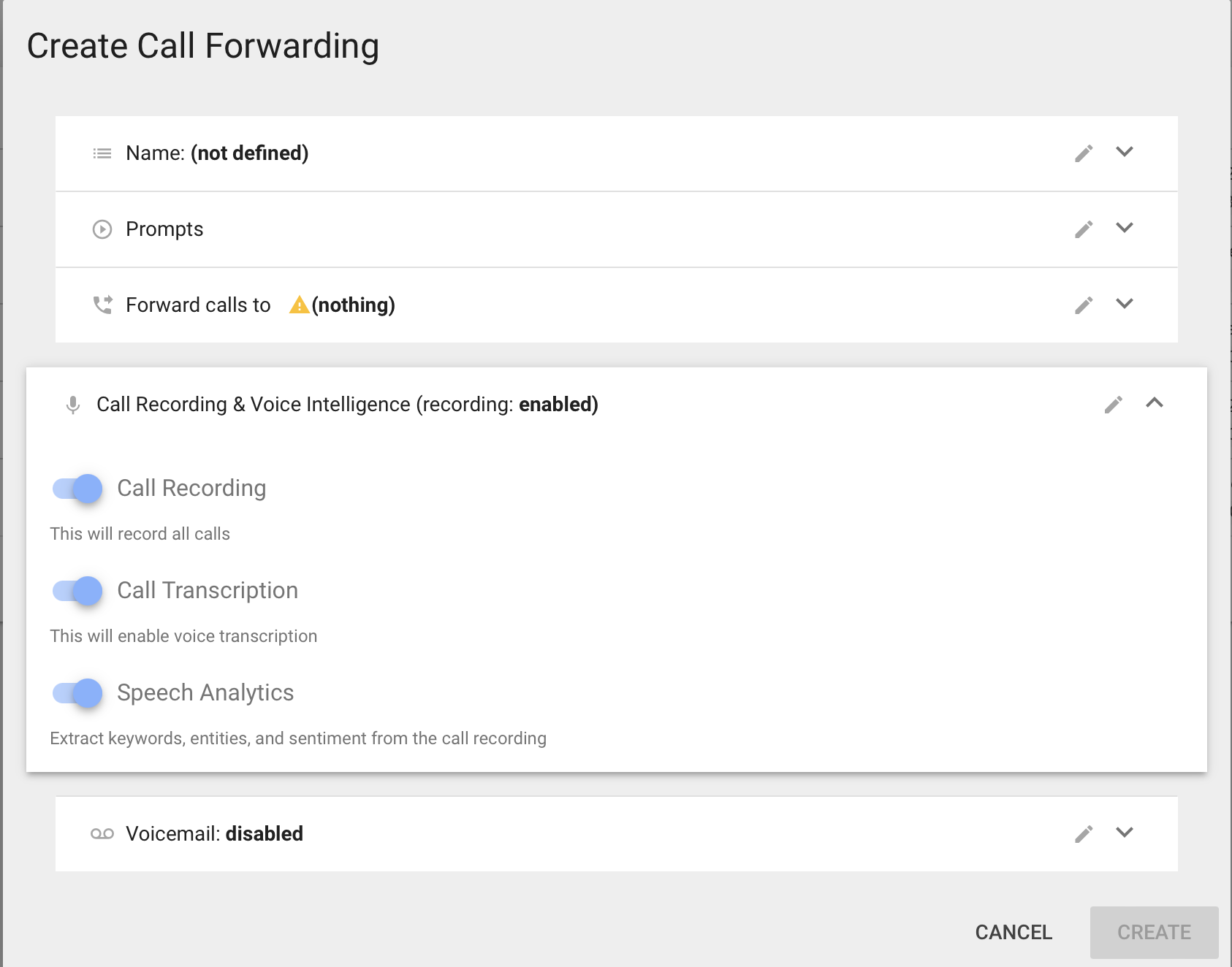This screenshot has height=967, width=1232.
Task: Expand the Voicemail section chevron
Action: click(1125, 833)
